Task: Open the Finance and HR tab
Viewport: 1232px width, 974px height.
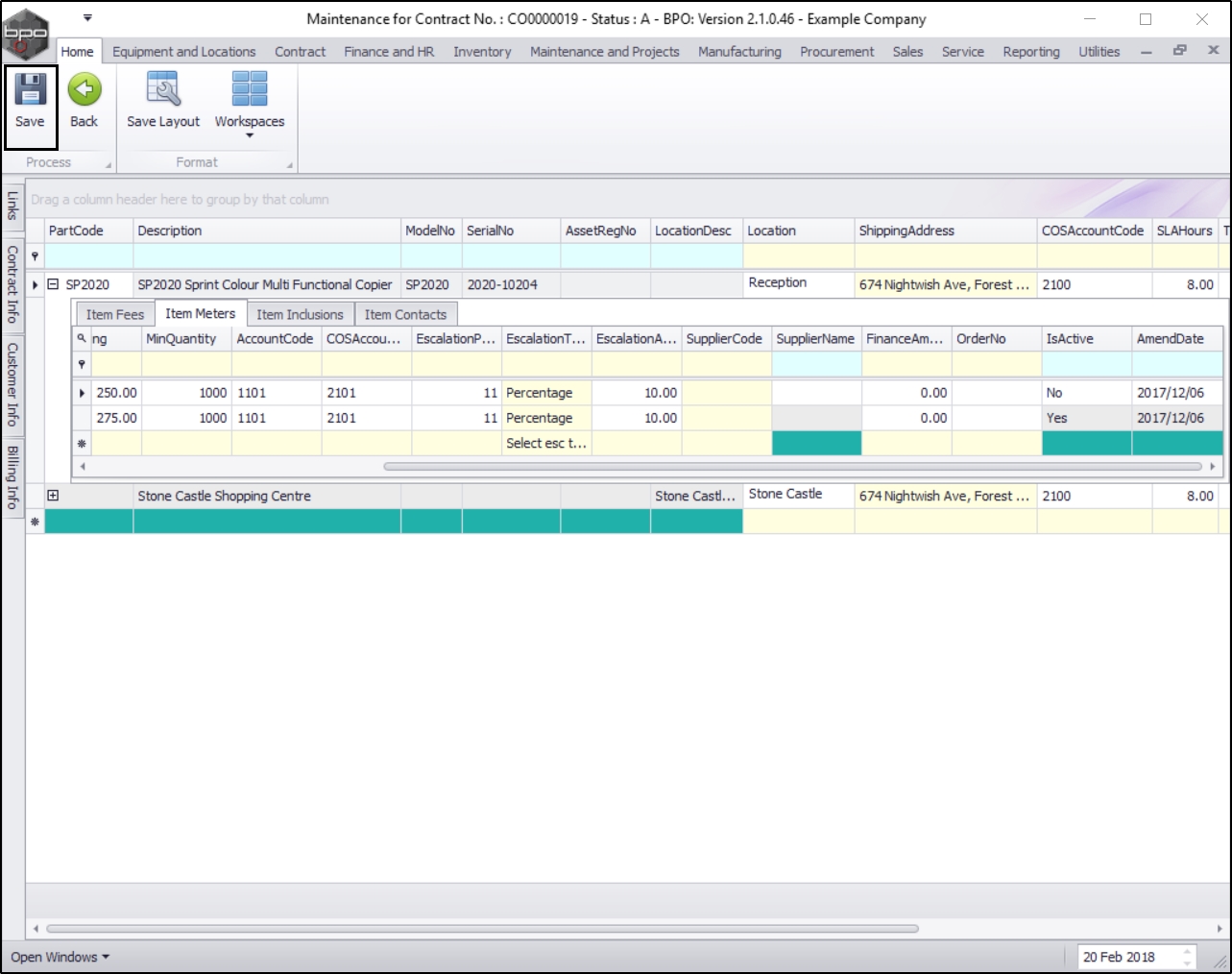Action: pos(389,52)
